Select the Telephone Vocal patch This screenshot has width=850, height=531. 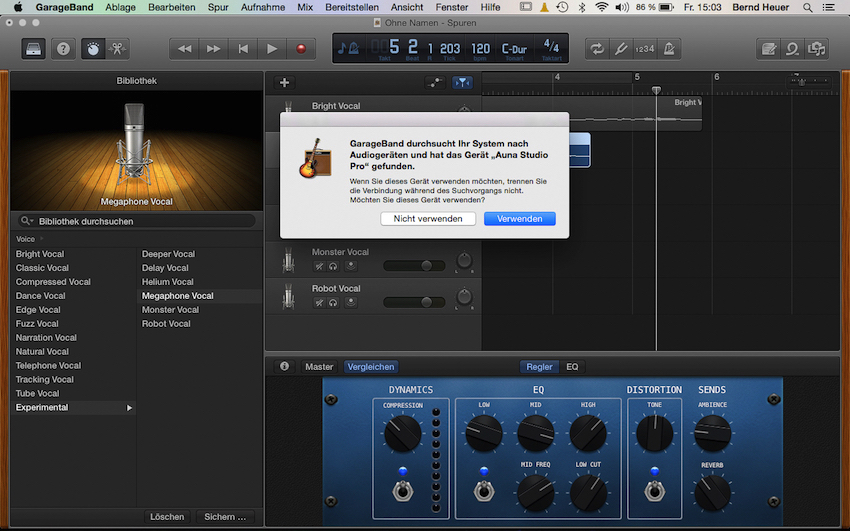tap(48, 365)
